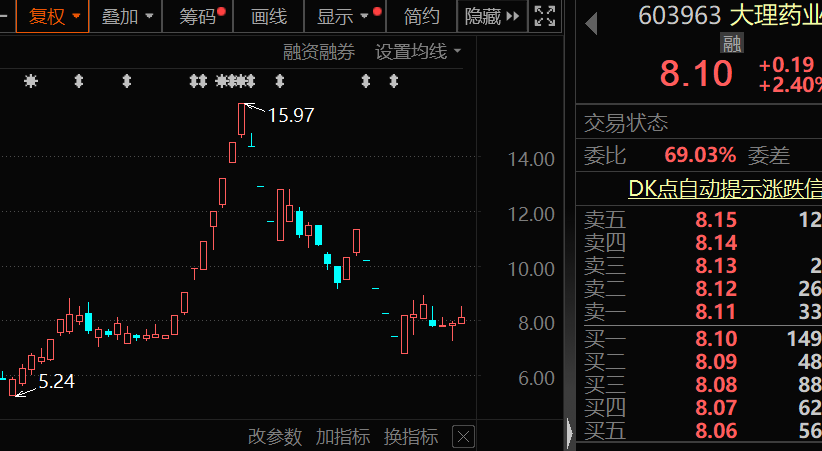The image size is (822, 451).
Task: Click 加指标 to add an indicator
Action: pyautogui.click(x=343, y=436)
